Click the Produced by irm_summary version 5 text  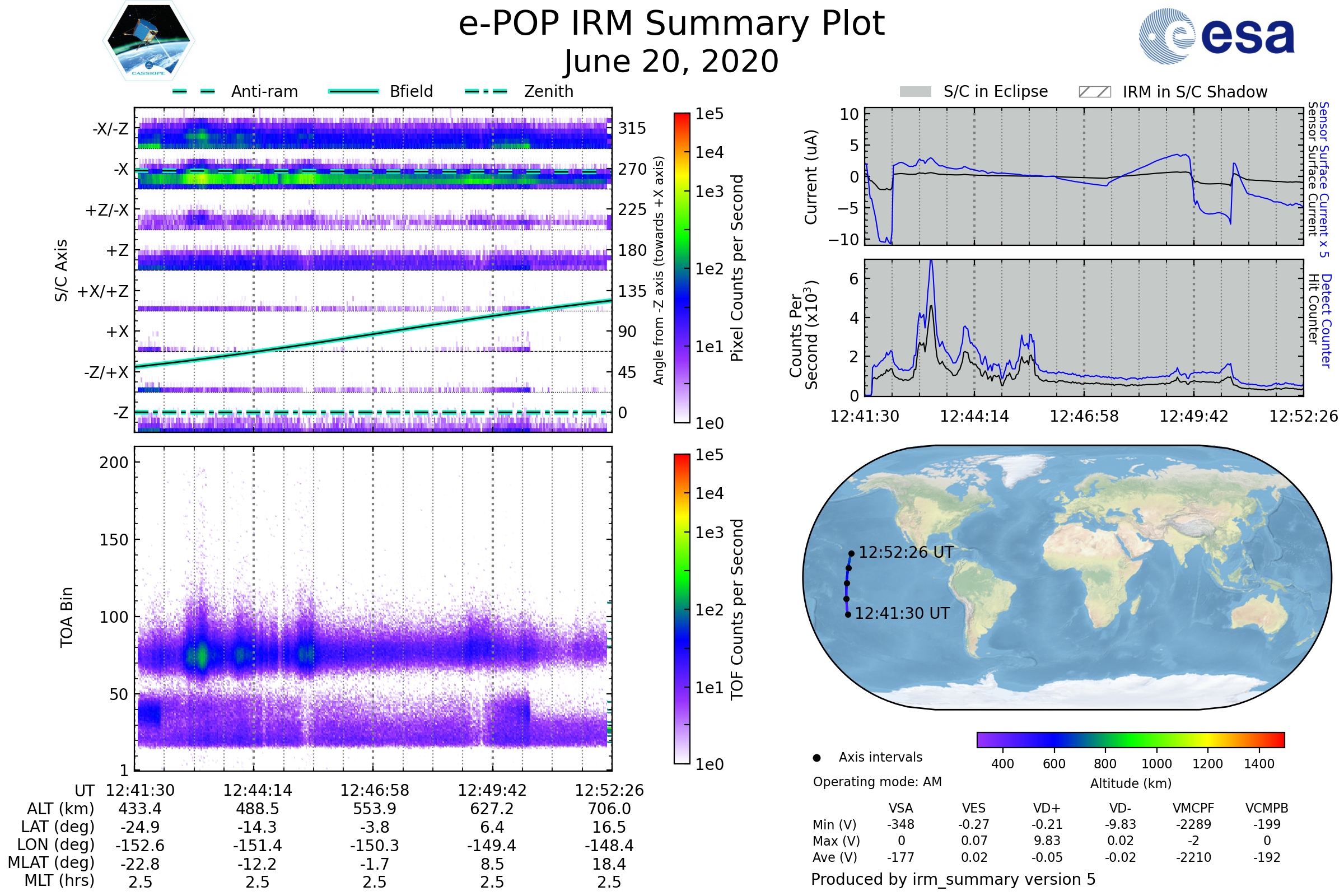[x=953, y=879]
